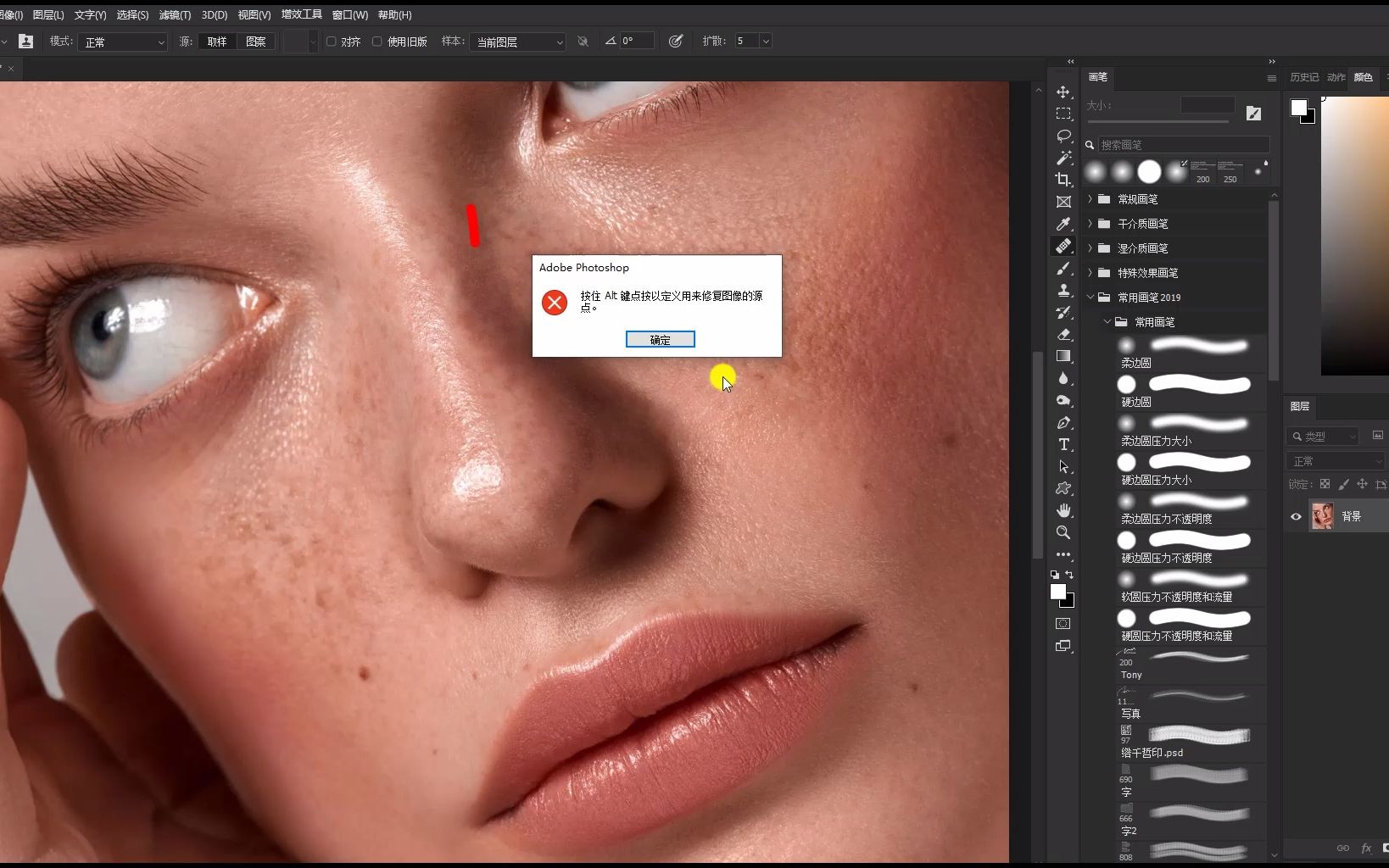Collapse the 常用画笔 subfolder
The height and width of the screenshot is (868, 1389).
(1107, 322)
